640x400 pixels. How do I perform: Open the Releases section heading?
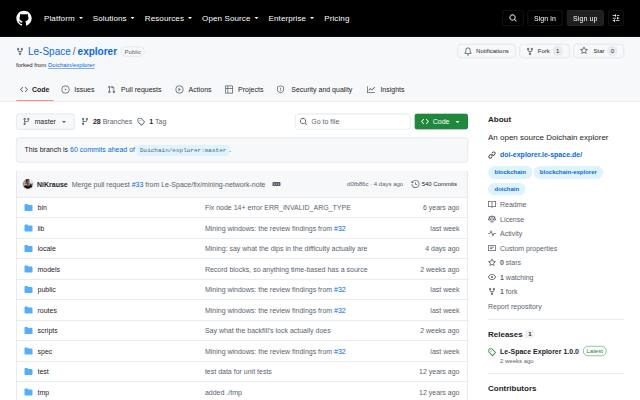point(505,334)
